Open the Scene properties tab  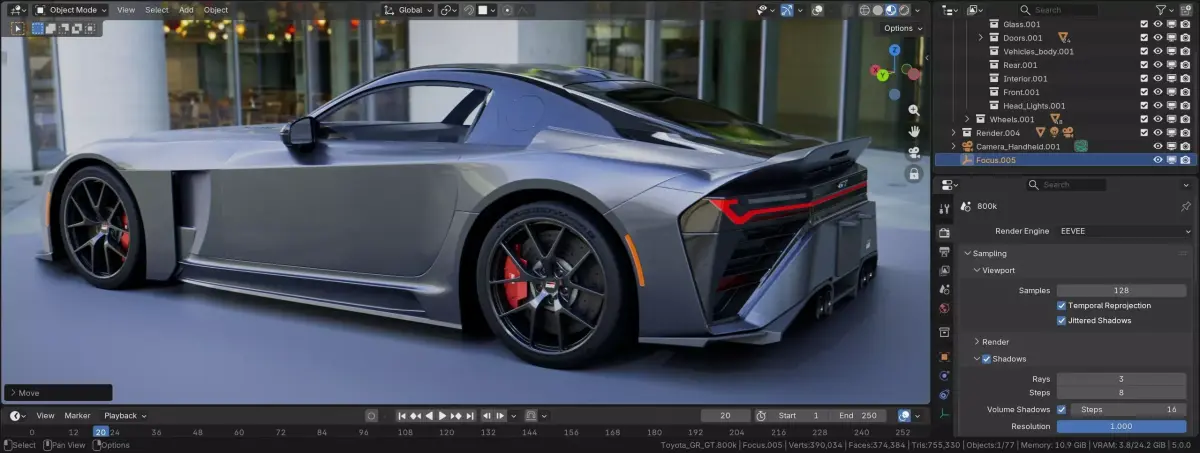[x=944, y=290]
